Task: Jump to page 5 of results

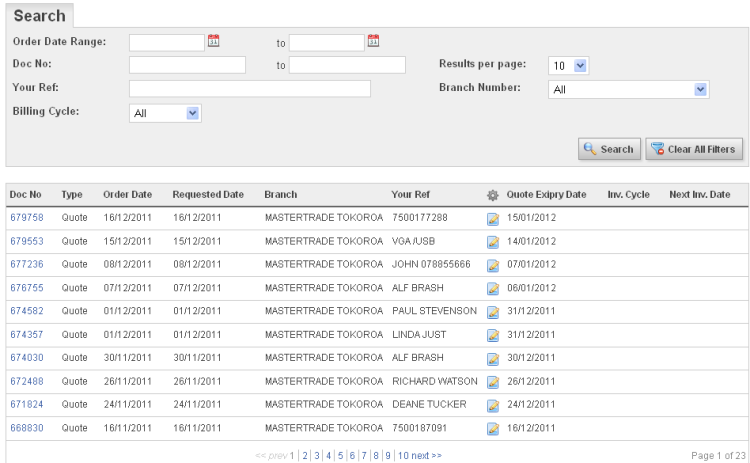Action: coord(340,455)
